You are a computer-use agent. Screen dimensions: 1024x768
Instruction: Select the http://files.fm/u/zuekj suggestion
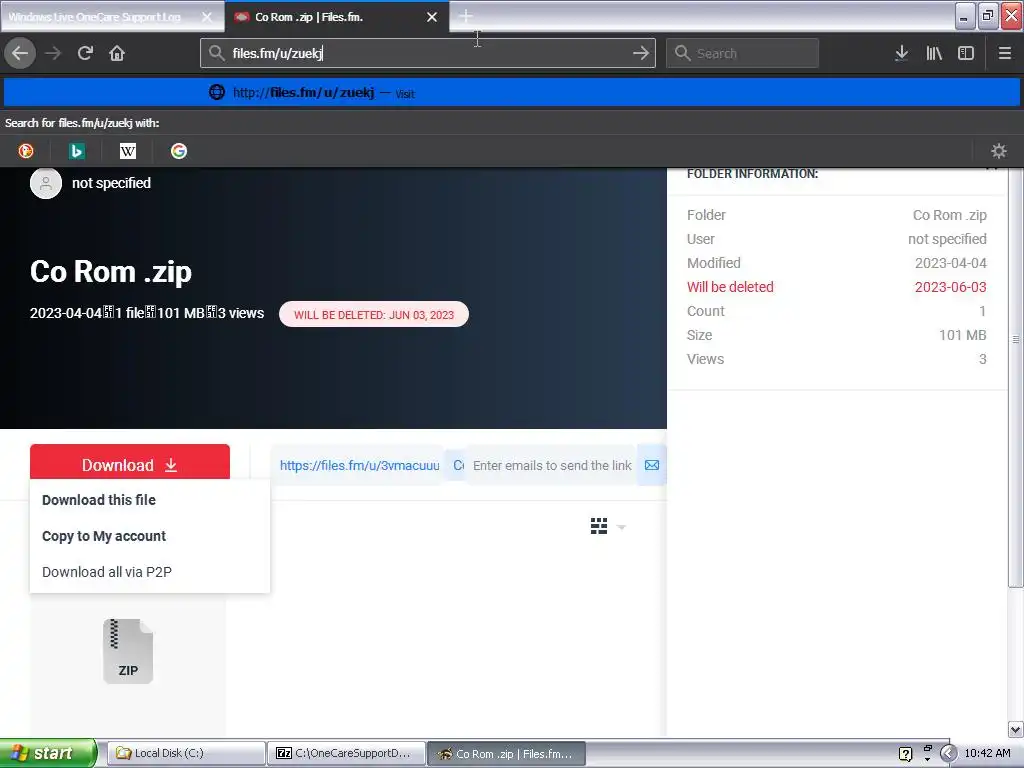pyautogui.click(x=512, y=93)
